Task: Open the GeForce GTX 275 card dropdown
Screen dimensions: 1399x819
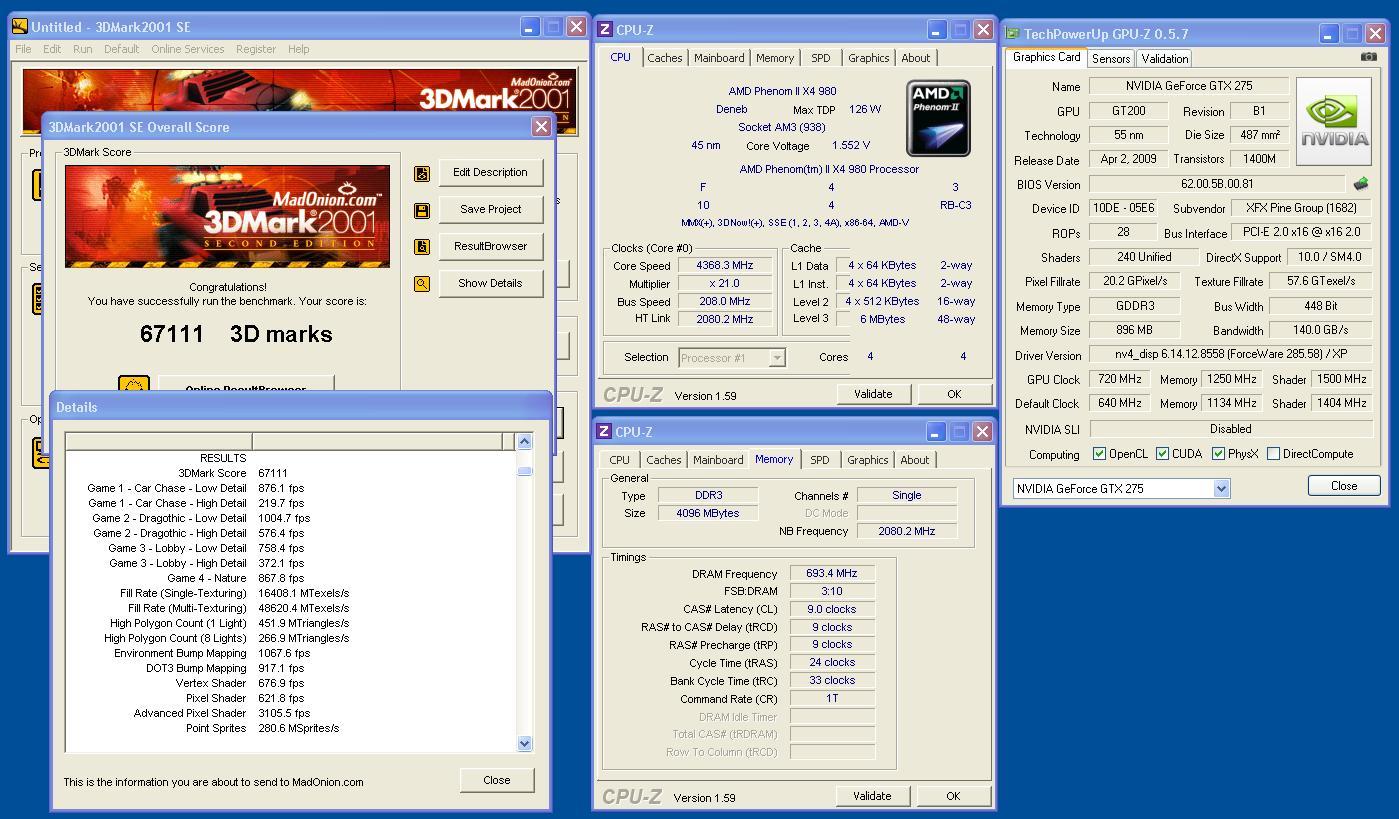Action: (x=1221, y=488)
